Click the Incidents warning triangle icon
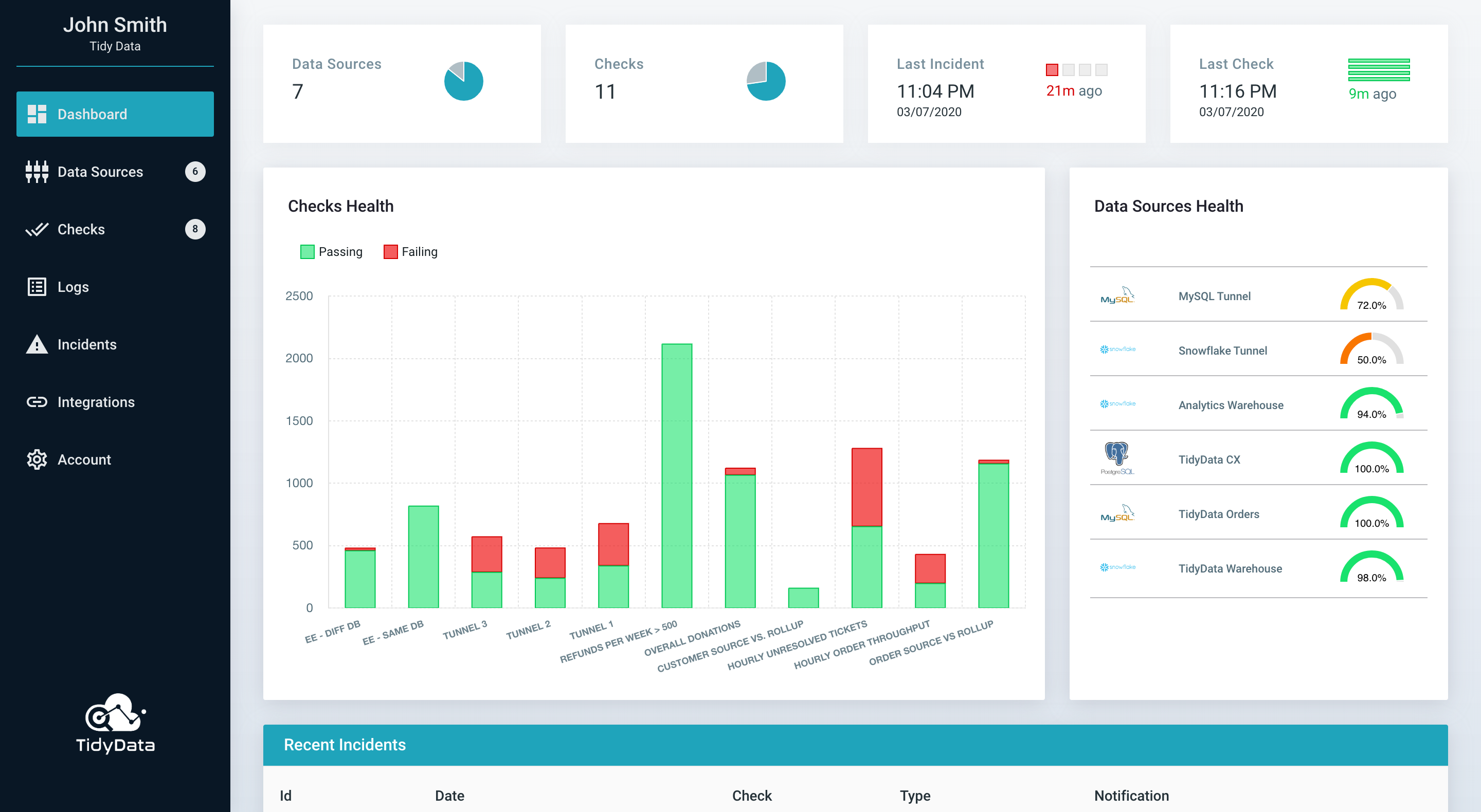Viewport: 1481px width, 812px height. (37, 344)
